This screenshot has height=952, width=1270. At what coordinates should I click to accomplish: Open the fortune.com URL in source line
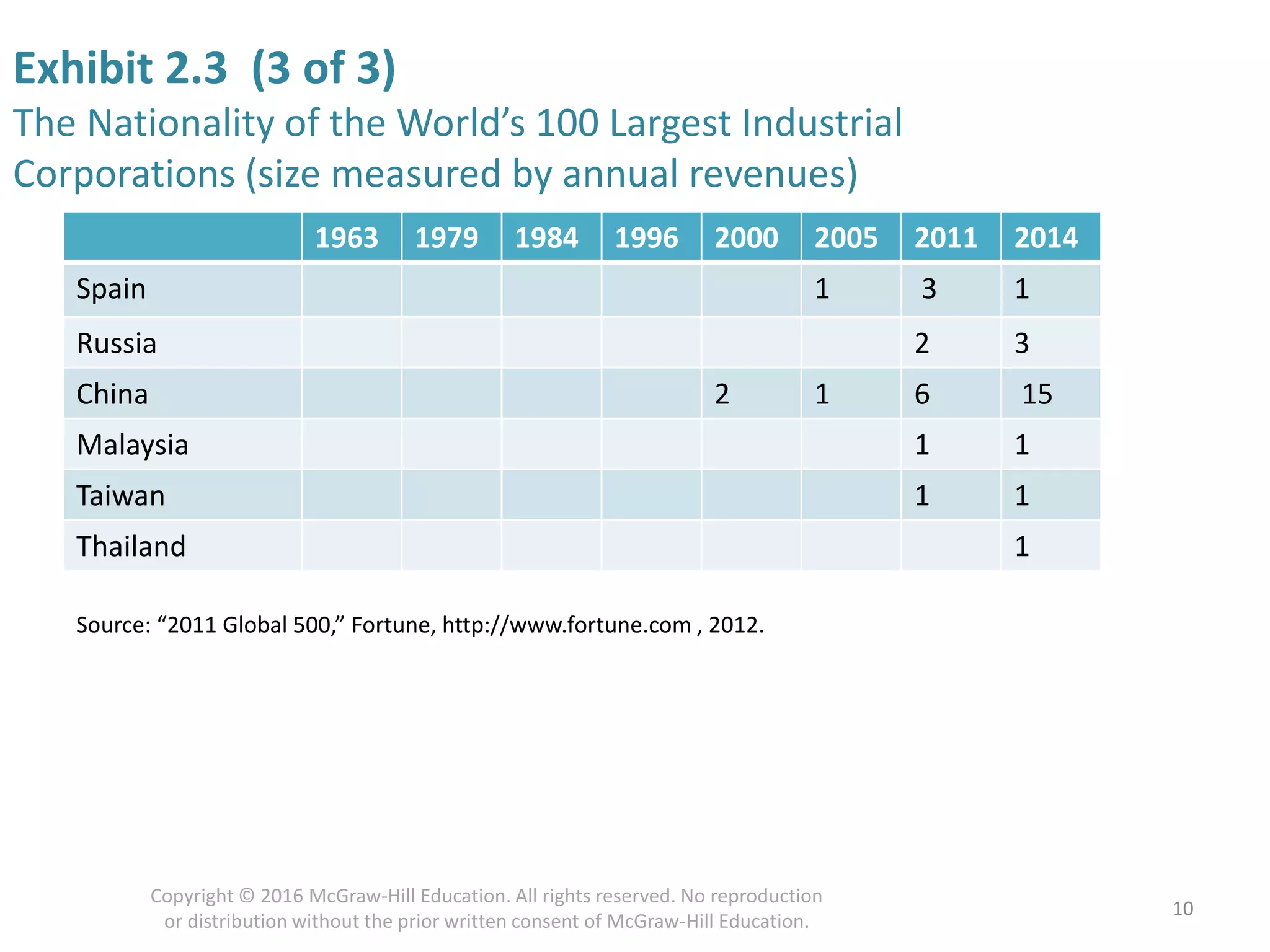pyautogui.click(x=566, y=625)
